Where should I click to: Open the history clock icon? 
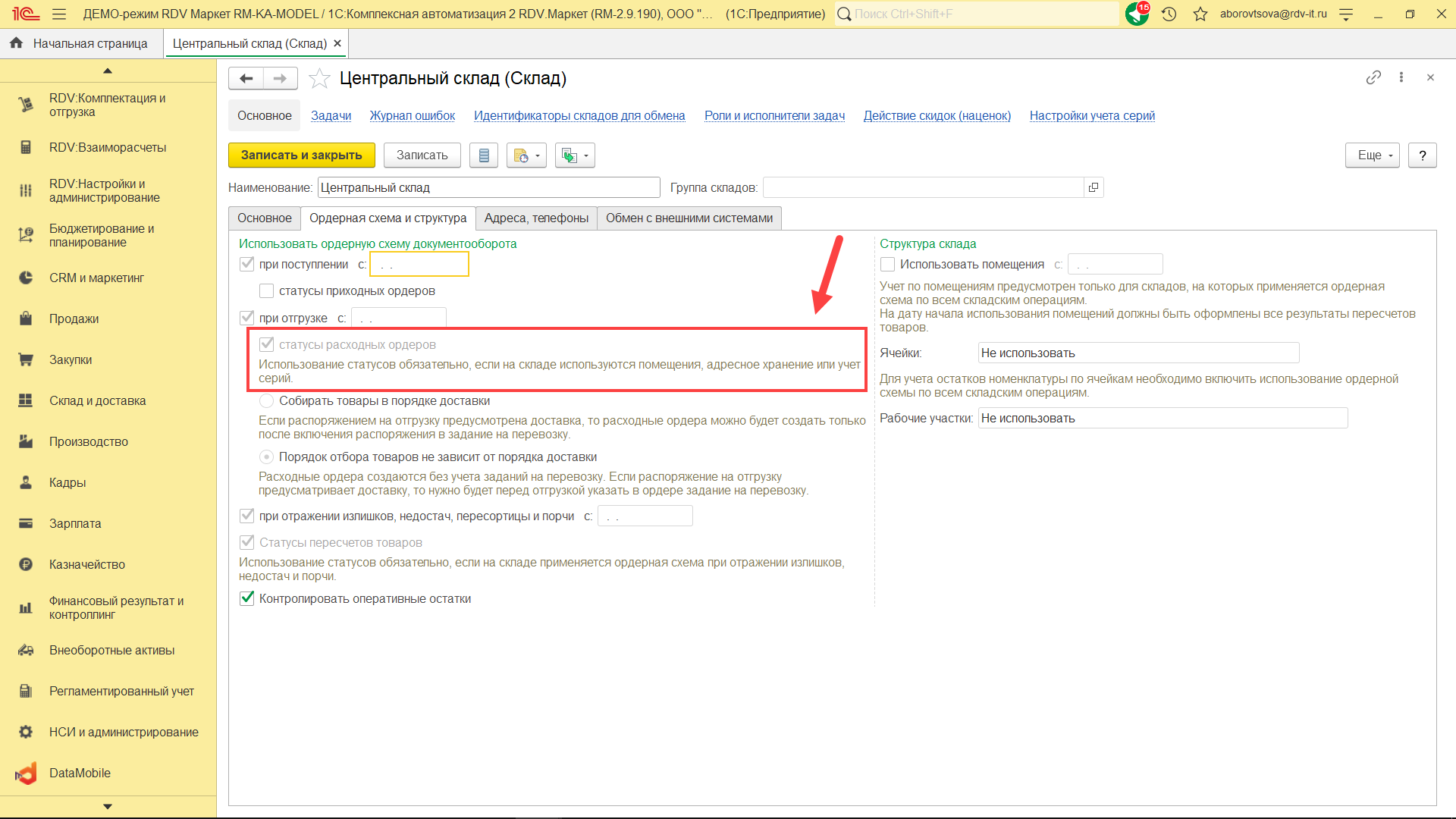[x=1169, y=14]
